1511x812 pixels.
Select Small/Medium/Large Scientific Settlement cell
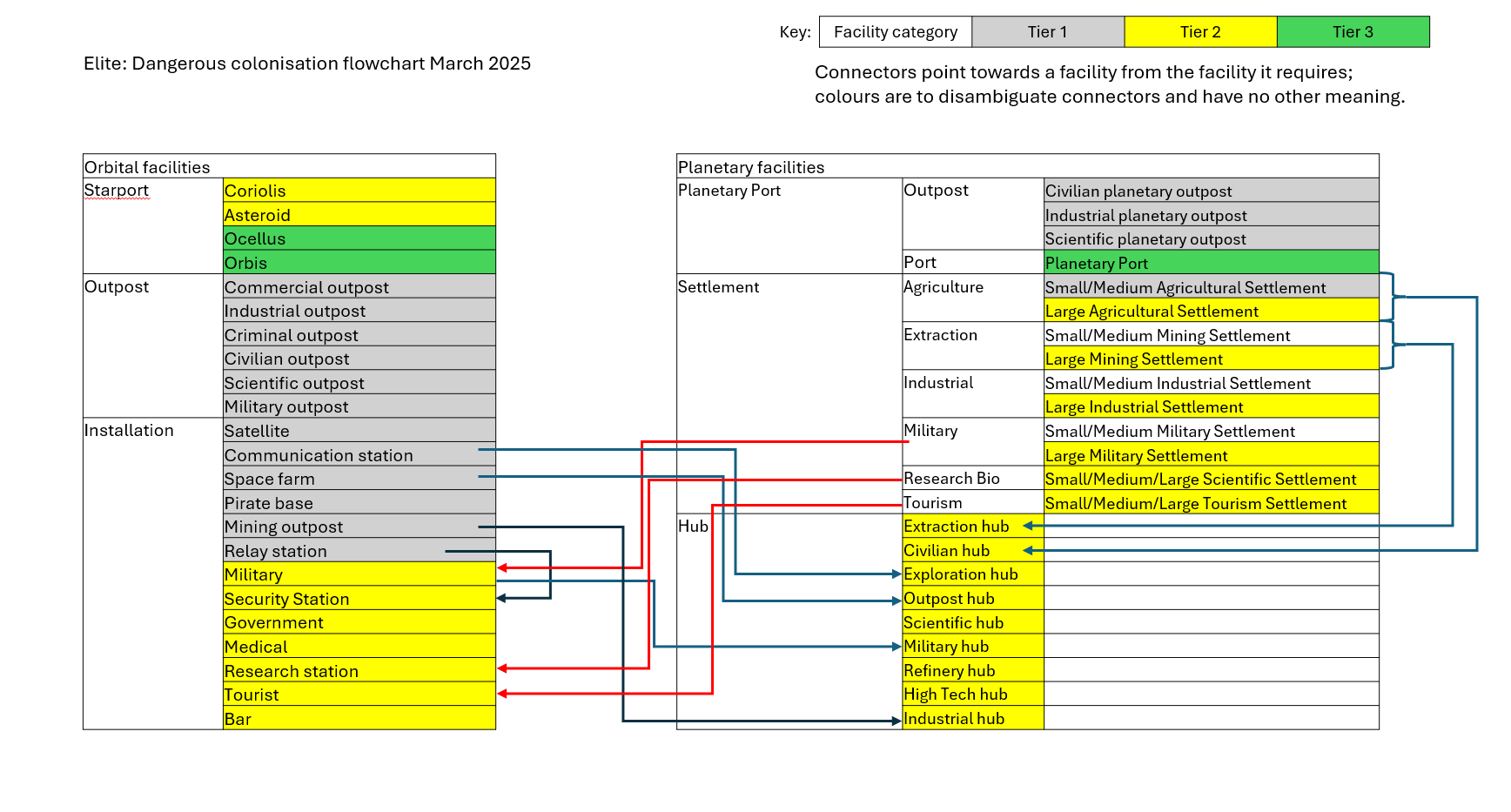[1212, 478]
